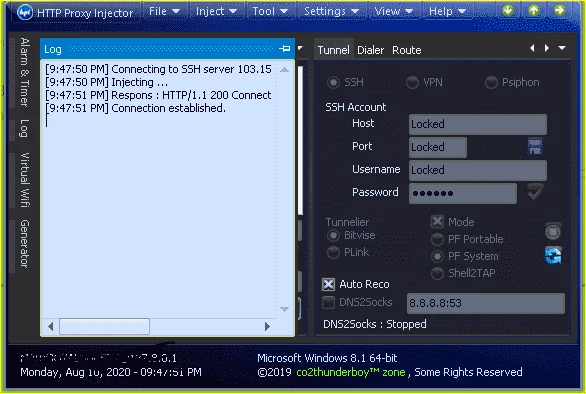Click the green up-arrow button in title bar
Screen dimensions: 586x394
534,10
